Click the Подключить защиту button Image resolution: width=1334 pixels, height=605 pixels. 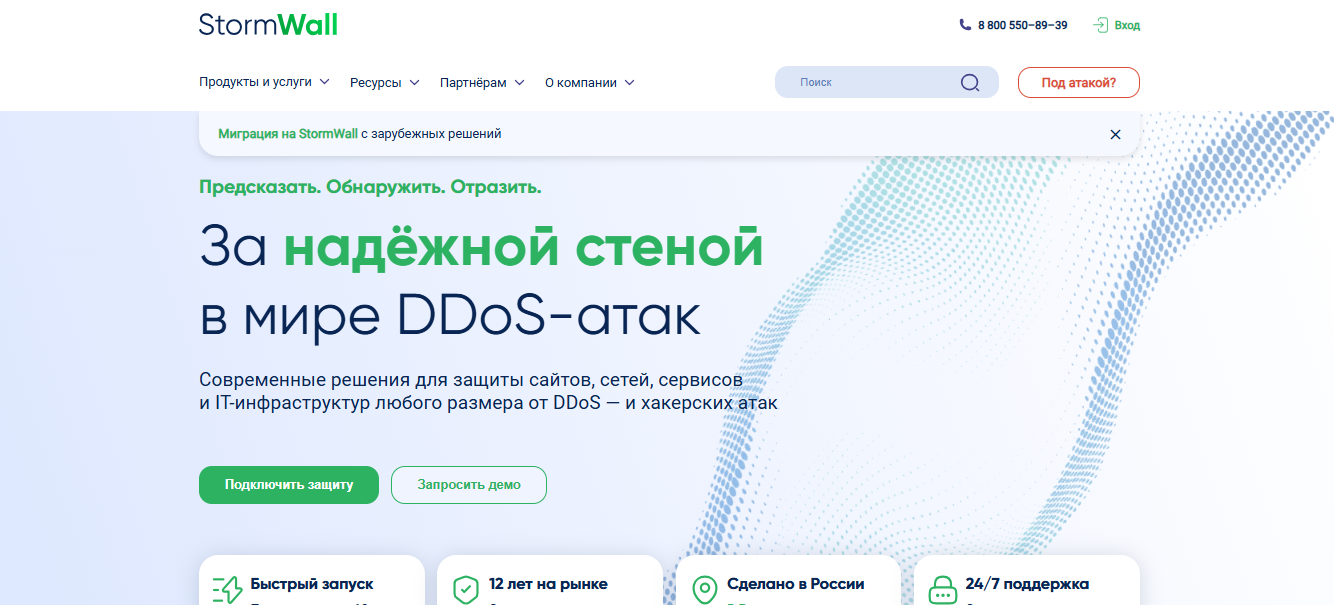(289, 485)
